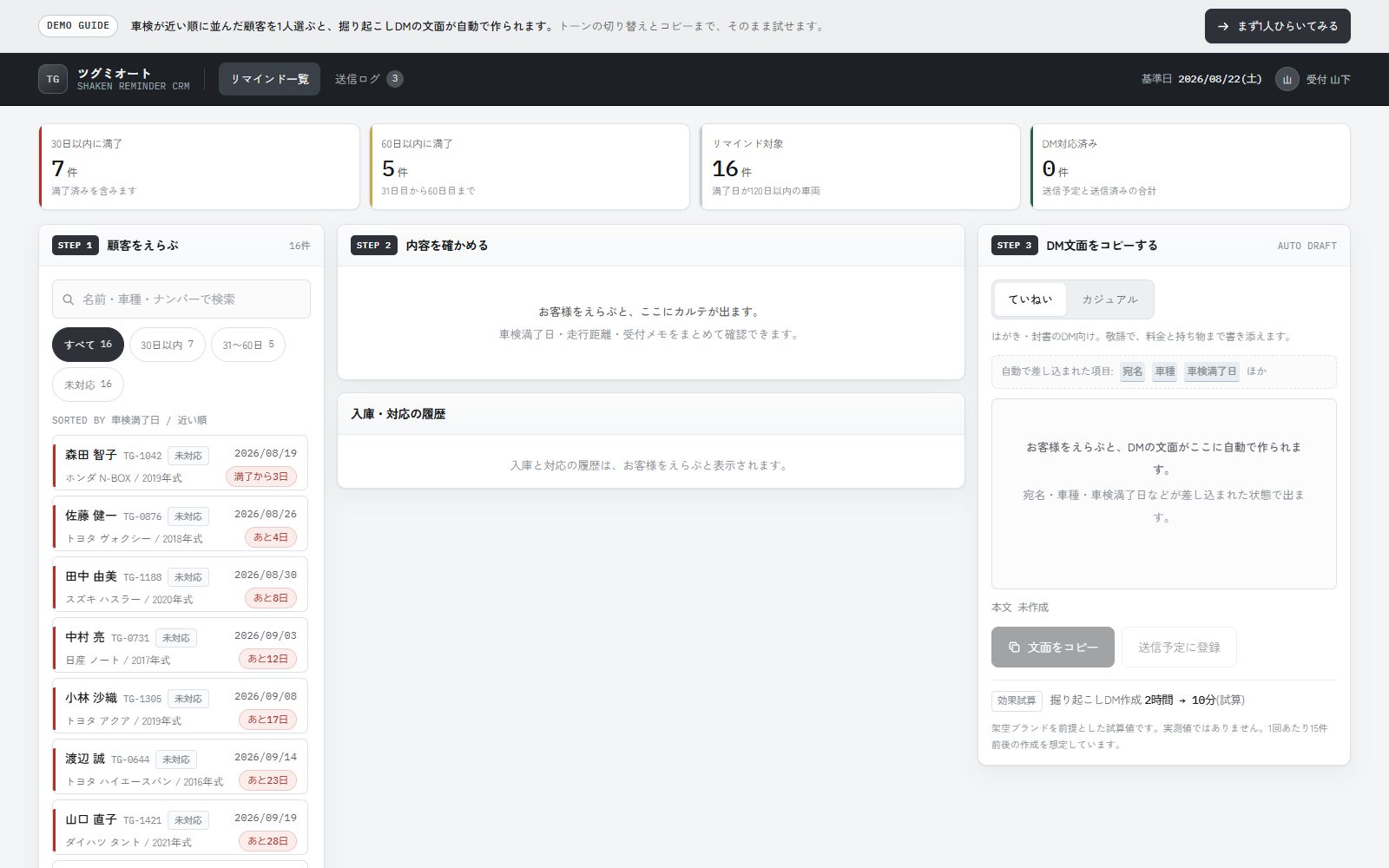Viewport: 1389px width, 868px height.
Task: Click the AUTO DRAFT label
Action: coord(1307,247)
